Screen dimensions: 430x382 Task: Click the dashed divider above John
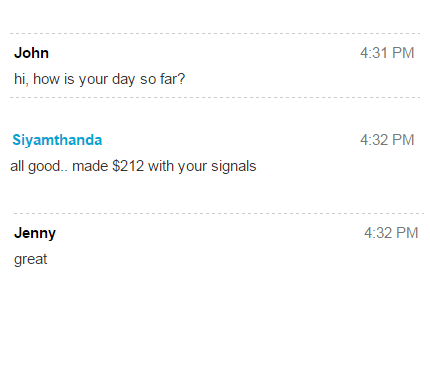(x=215, y=34)
